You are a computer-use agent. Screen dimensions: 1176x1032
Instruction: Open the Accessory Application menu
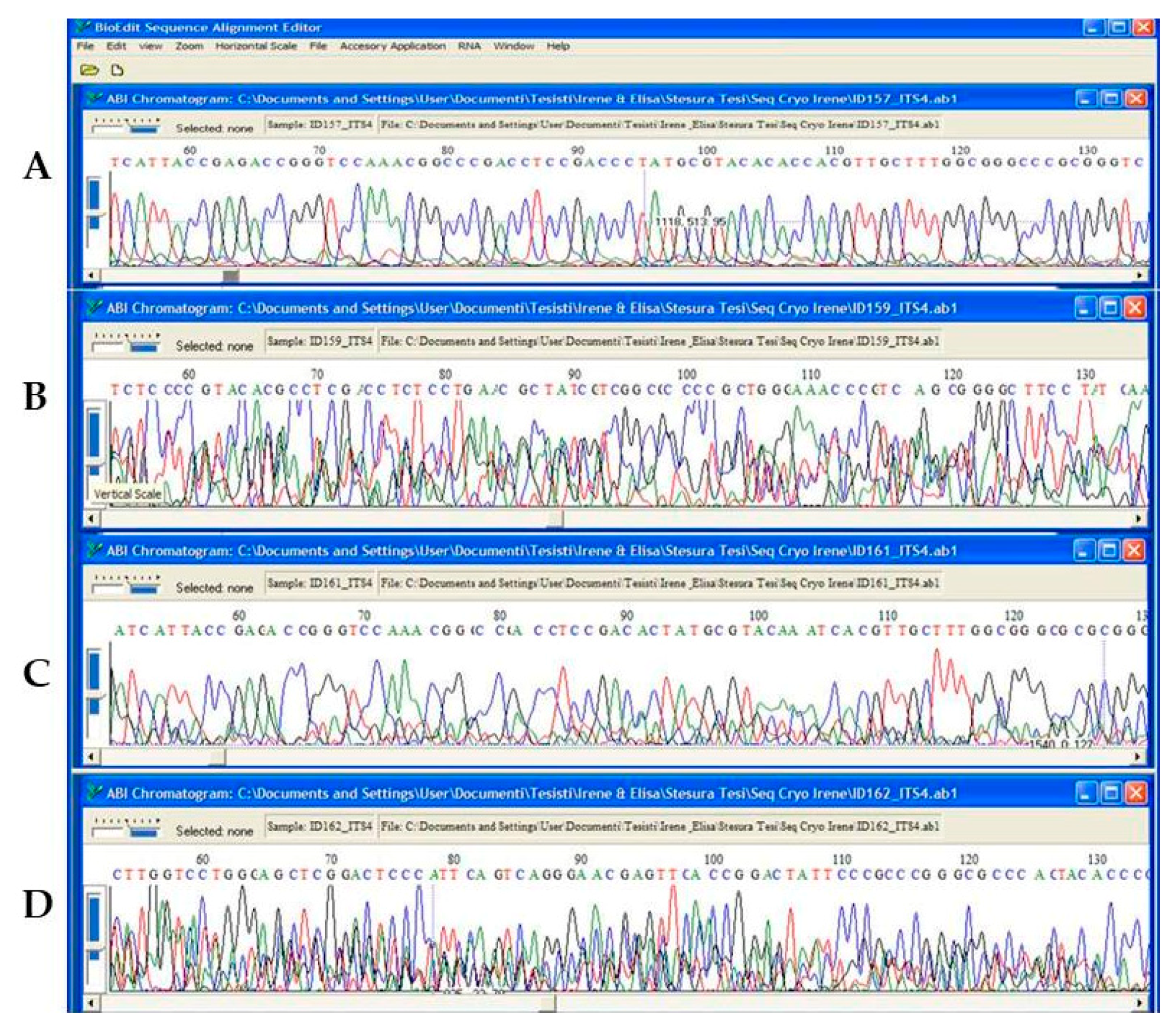pos(392,46)
